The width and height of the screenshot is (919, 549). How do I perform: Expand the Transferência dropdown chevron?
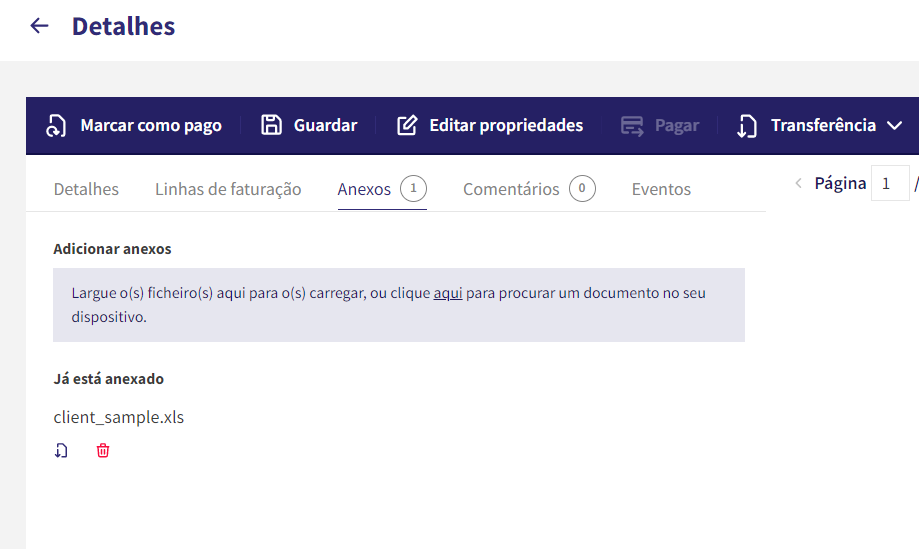[894, 125]
